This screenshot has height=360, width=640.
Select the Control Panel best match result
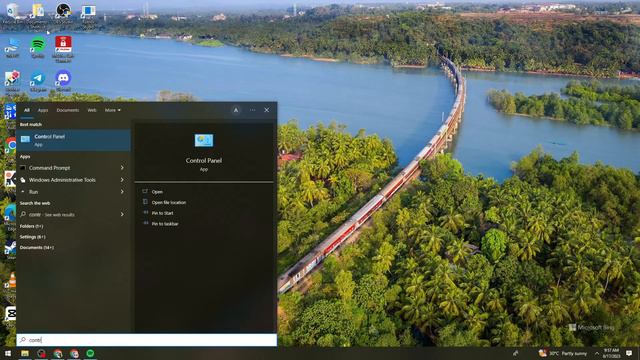point(73,140)
